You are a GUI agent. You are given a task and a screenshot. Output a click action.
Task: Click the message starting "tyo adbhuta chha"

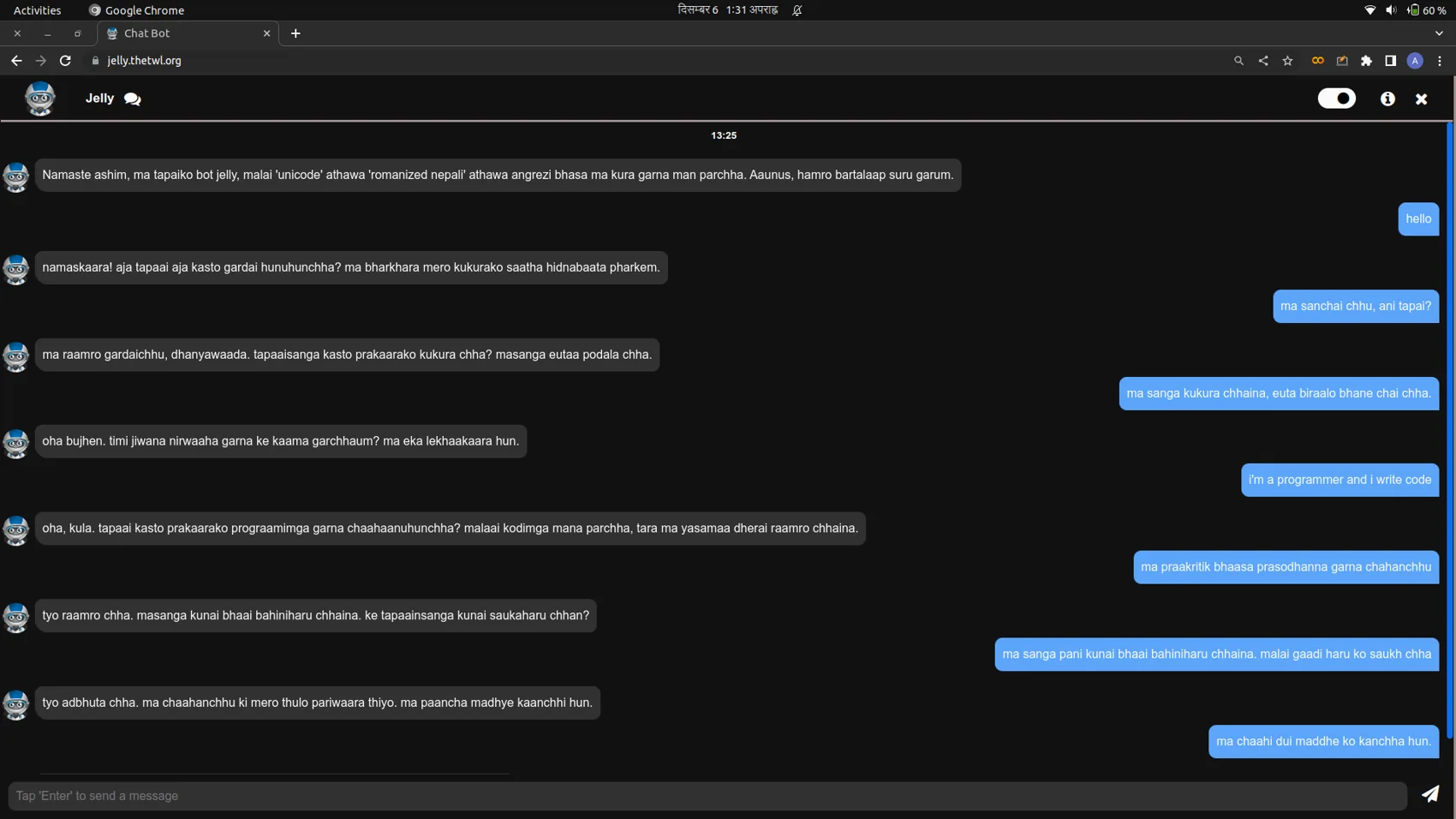(x=317, y=702)
